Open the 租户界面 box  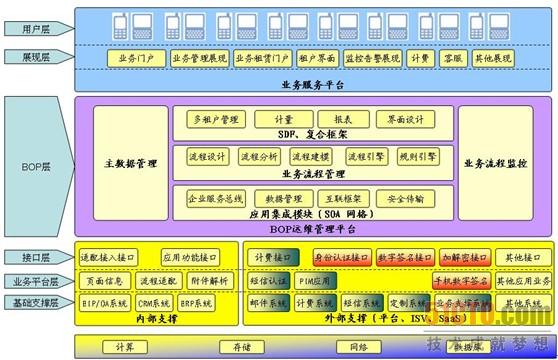317,58
